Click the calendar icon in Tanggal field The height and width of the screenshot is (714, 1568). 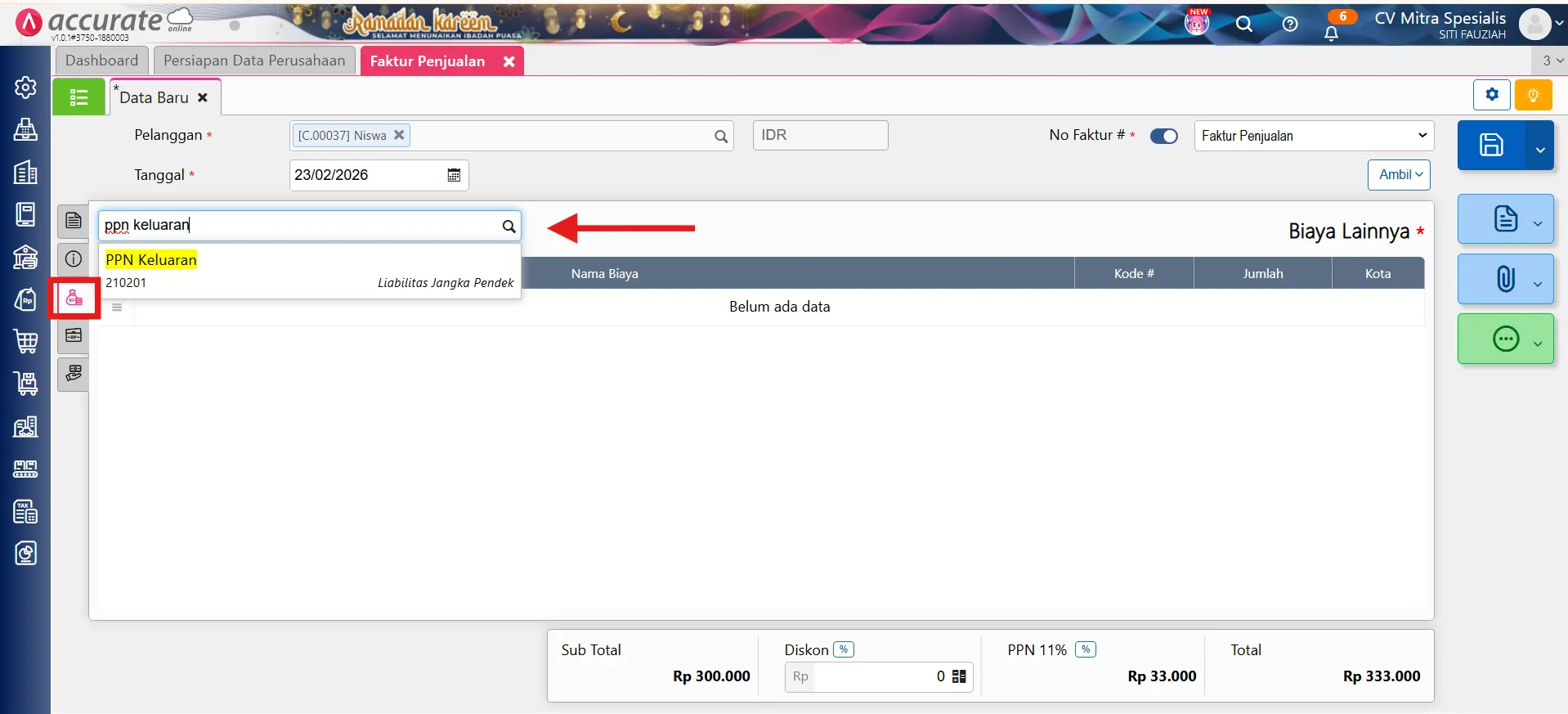click(454, 175)
